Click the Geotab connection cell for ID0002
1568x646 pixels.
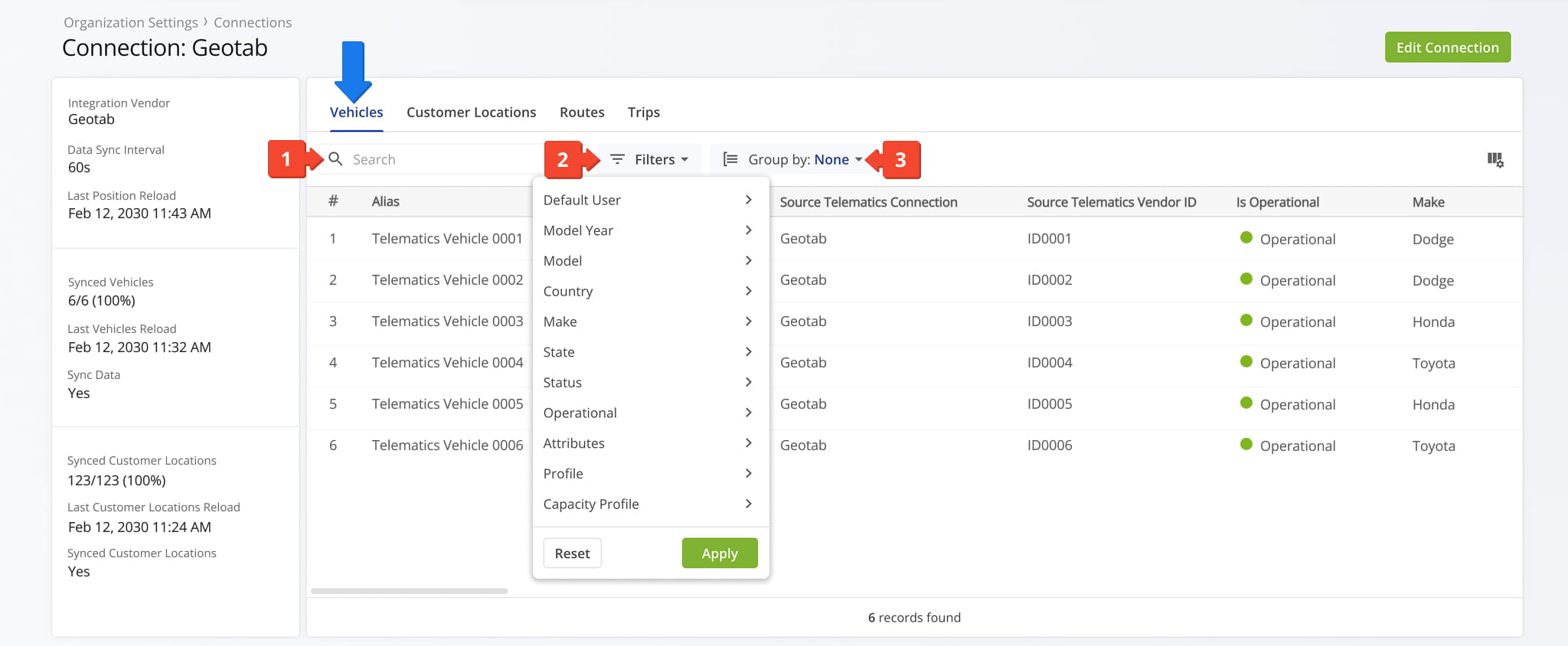803,279
